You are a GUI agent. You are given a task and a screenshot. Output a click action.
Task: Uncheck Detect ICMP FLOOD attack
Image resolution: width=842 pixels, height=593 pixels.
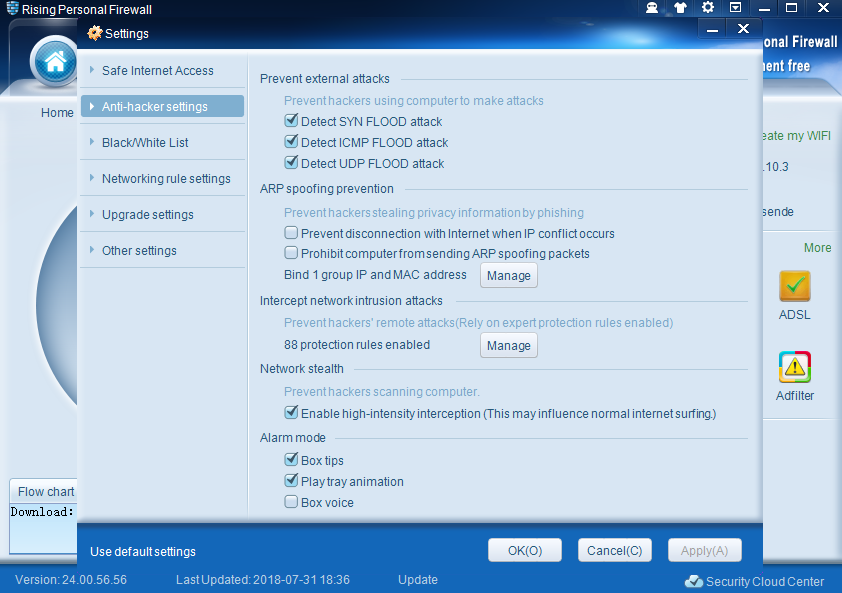point(291,141)
